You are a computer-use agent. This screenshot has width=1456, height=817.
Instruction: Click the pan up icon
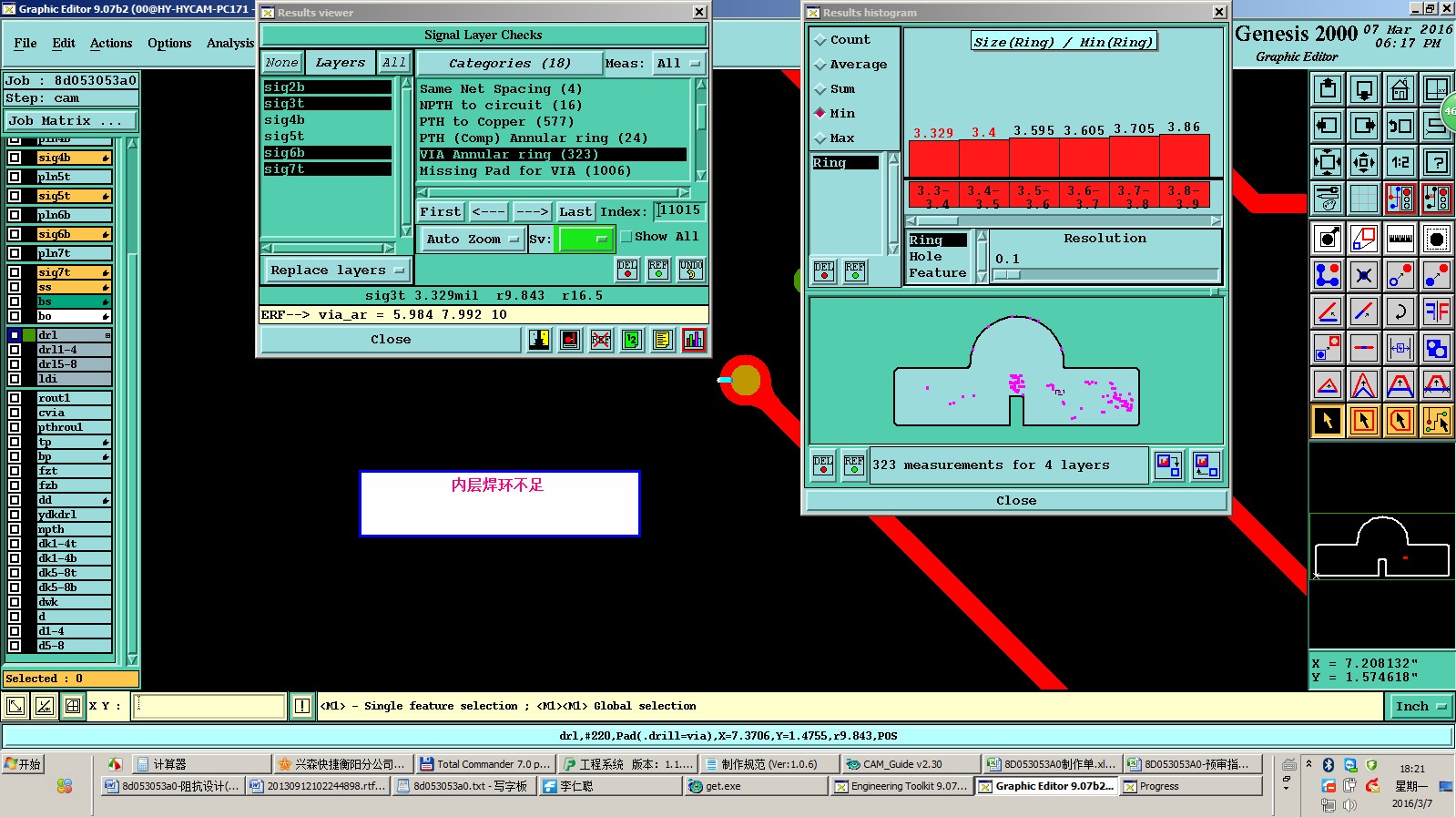click(x=1328, y=89)
